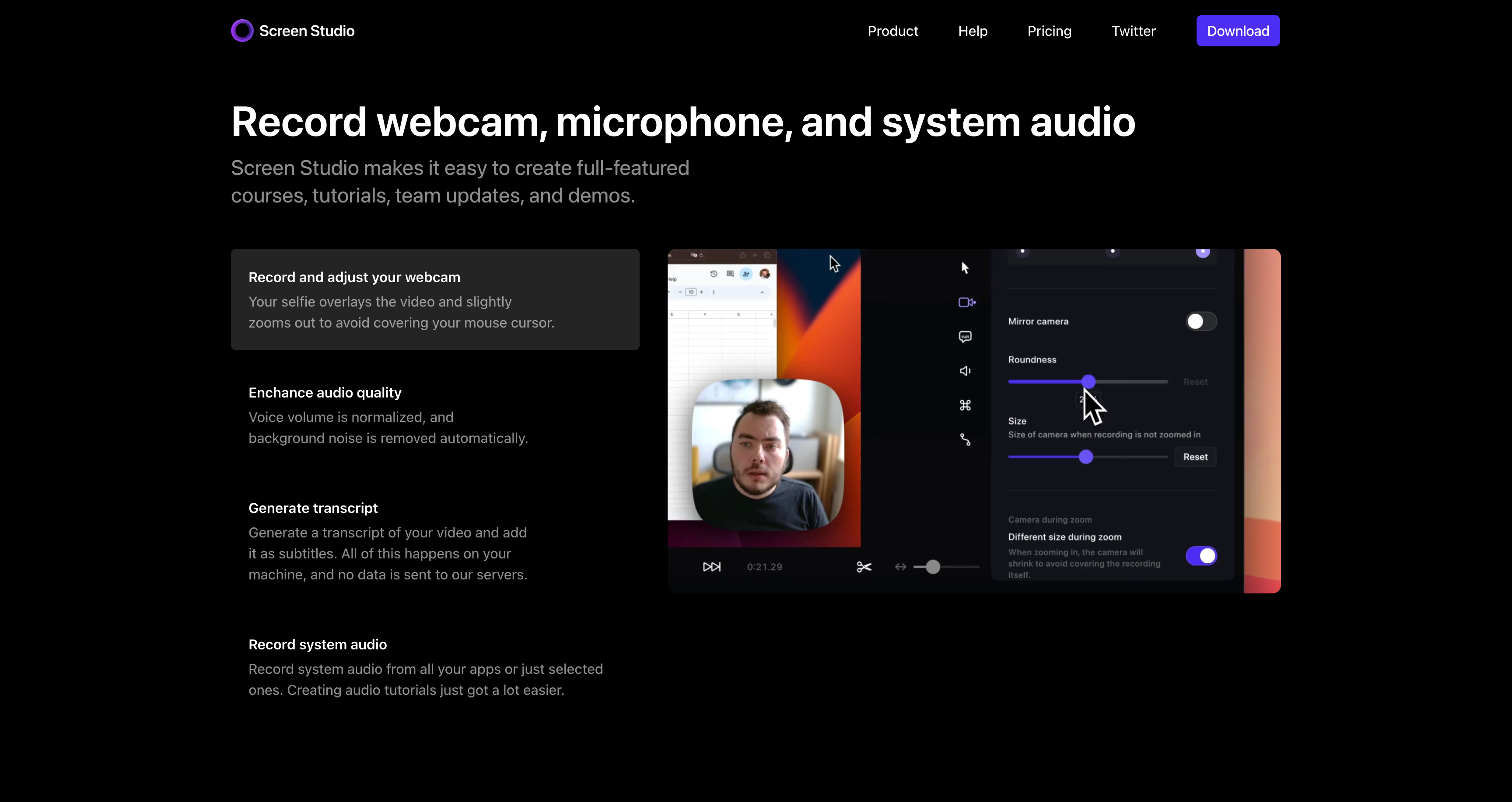
Task: Open the Product menu item
Action: (893, 31)
